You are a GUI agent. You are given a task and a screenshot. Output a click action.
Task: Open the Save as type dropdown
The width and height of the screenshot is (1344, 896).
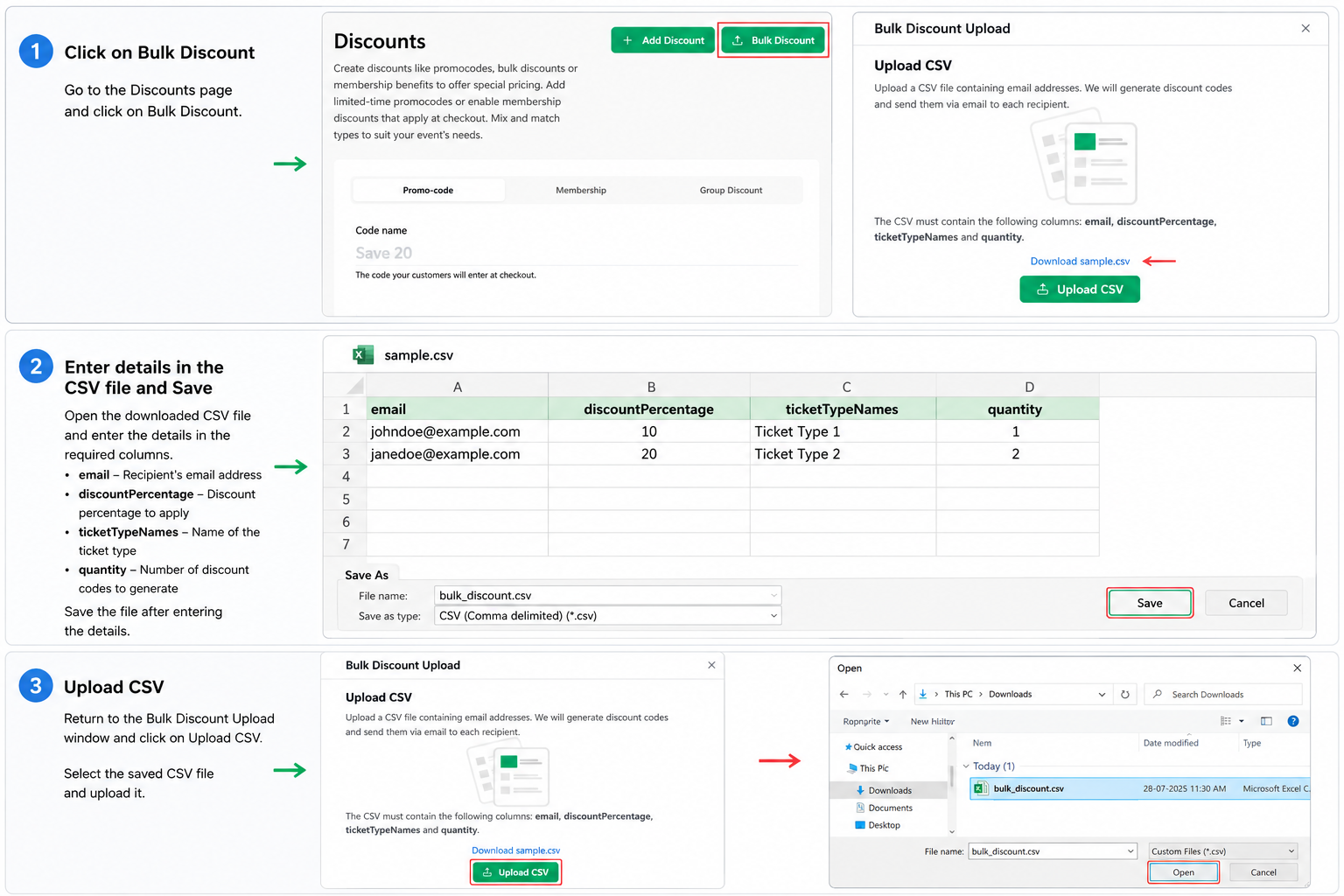773,616
